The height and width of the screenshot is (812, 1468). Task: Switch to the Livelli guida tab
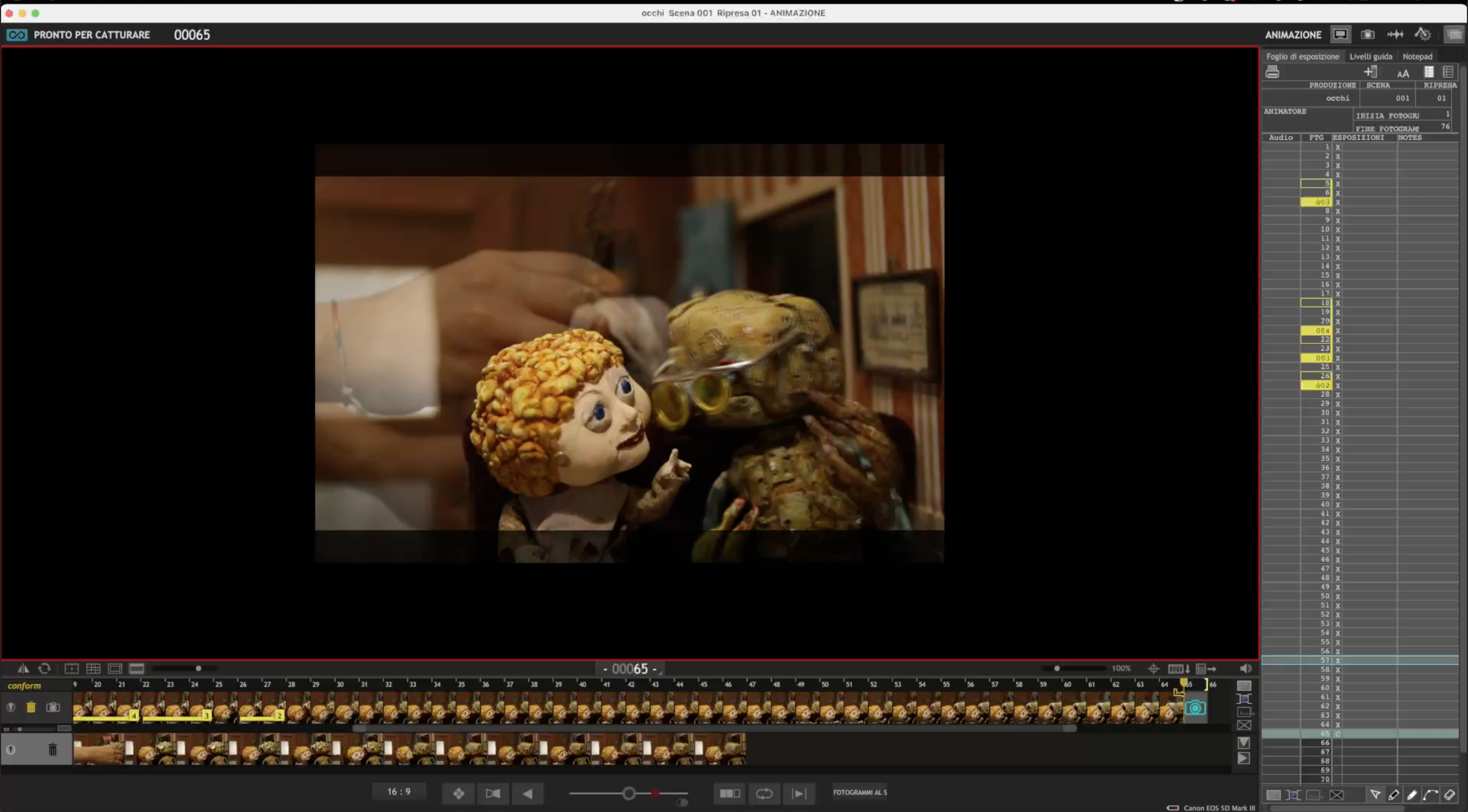tap(1371, 56)
